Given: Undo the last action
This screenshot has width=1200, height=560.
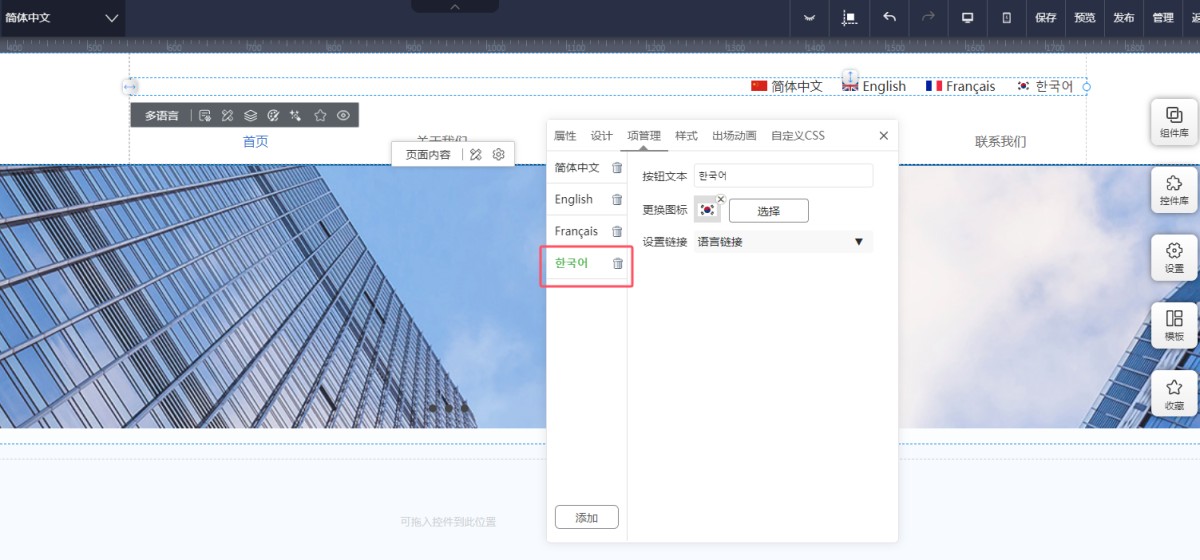Looking at the screenshot, I should pos(889,18).
